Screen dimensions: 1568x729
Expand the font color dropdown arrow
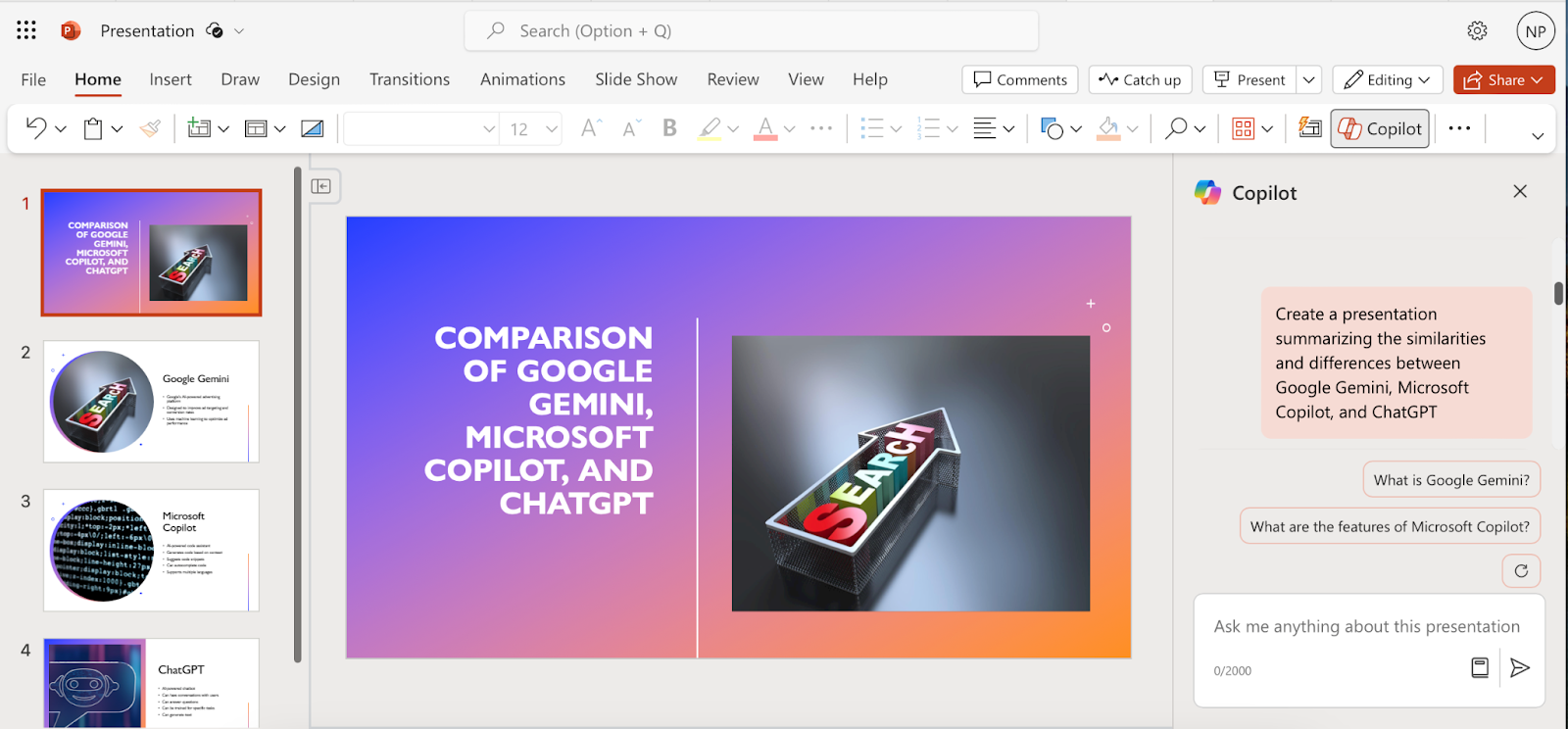pos(790,129)
